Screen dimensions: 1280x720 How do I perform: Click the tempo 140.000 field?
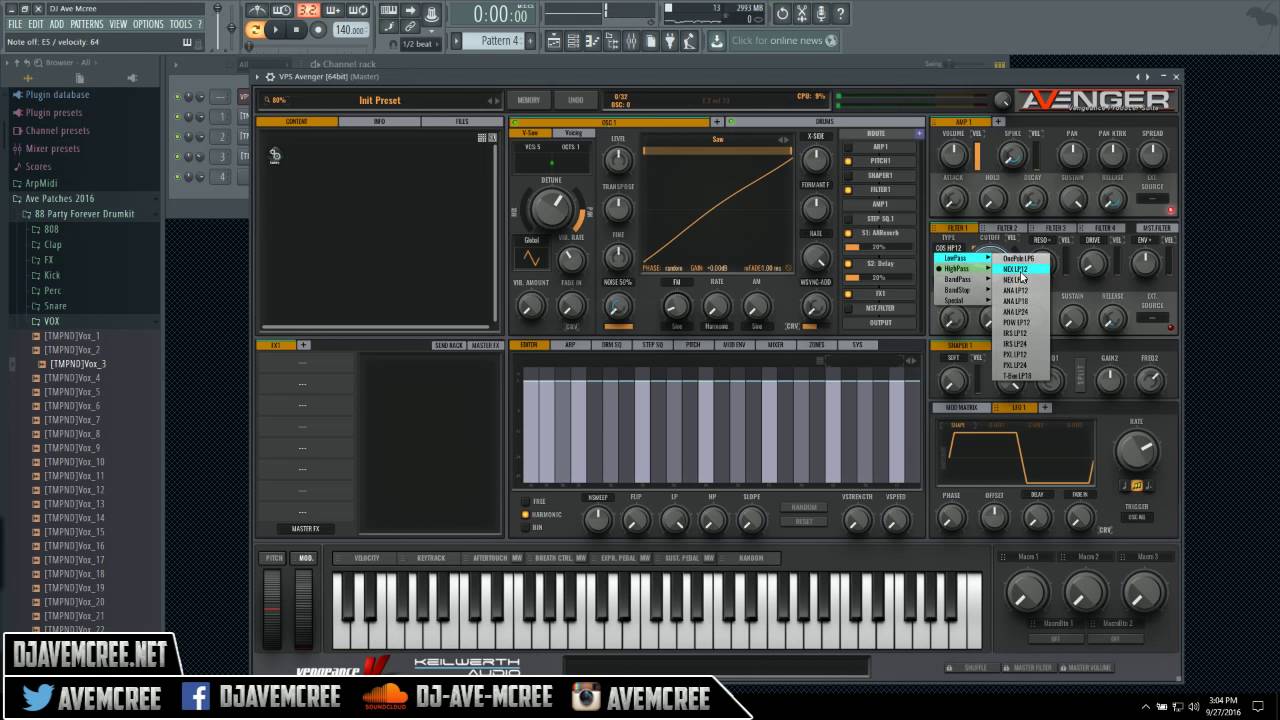[351, 30]
